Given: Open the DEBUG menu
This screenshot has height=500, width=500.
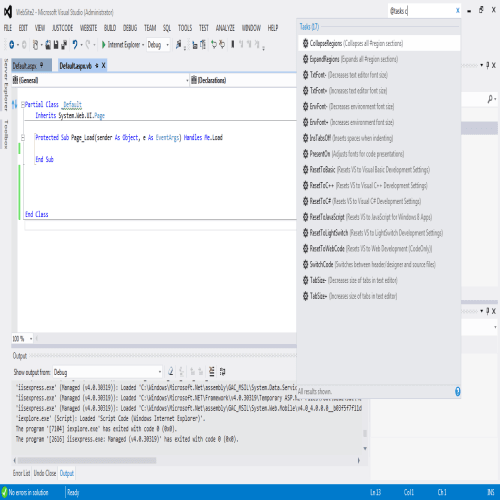Looking at the screenshot, I should click(x=130, y=28).
